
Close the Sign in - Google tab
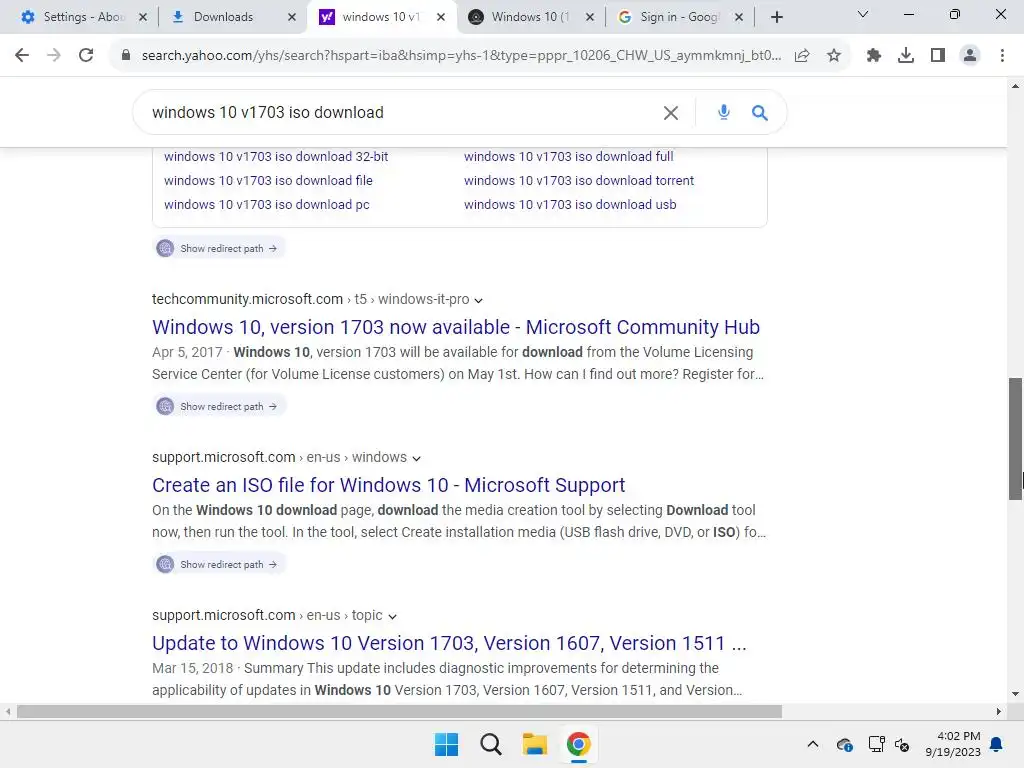click(x=739, y=17)
